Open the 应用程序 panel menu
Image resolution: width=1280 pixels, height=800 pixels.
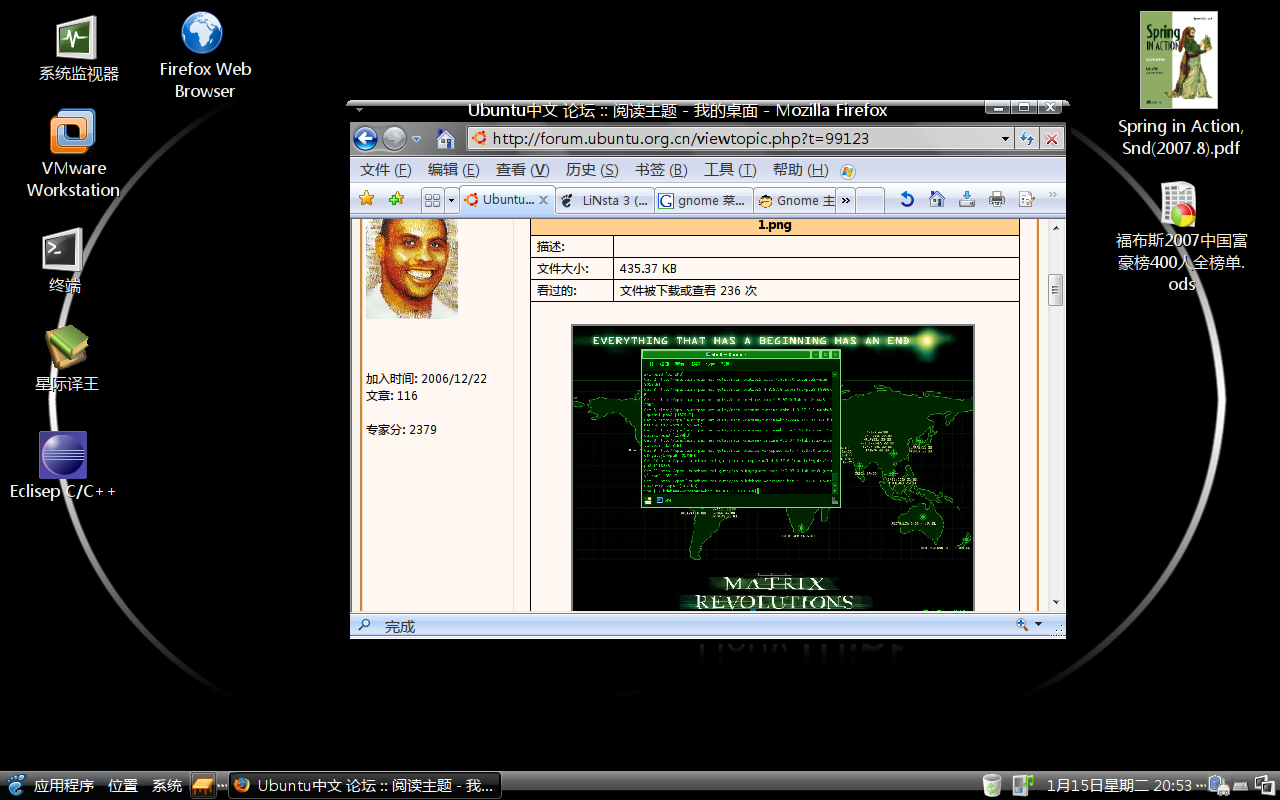64,786
